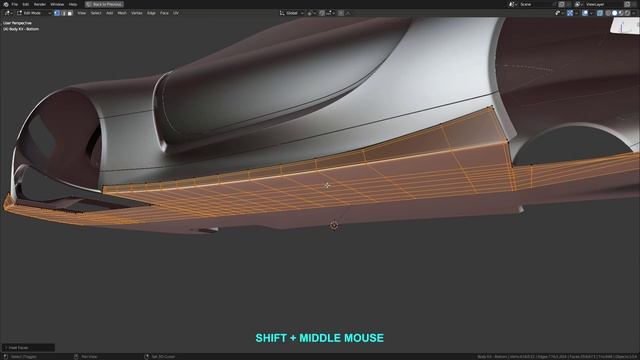Viewport: 640px width, 360px height.
Task: Open the overlays options dropdown
Action: tap(591, 13)
